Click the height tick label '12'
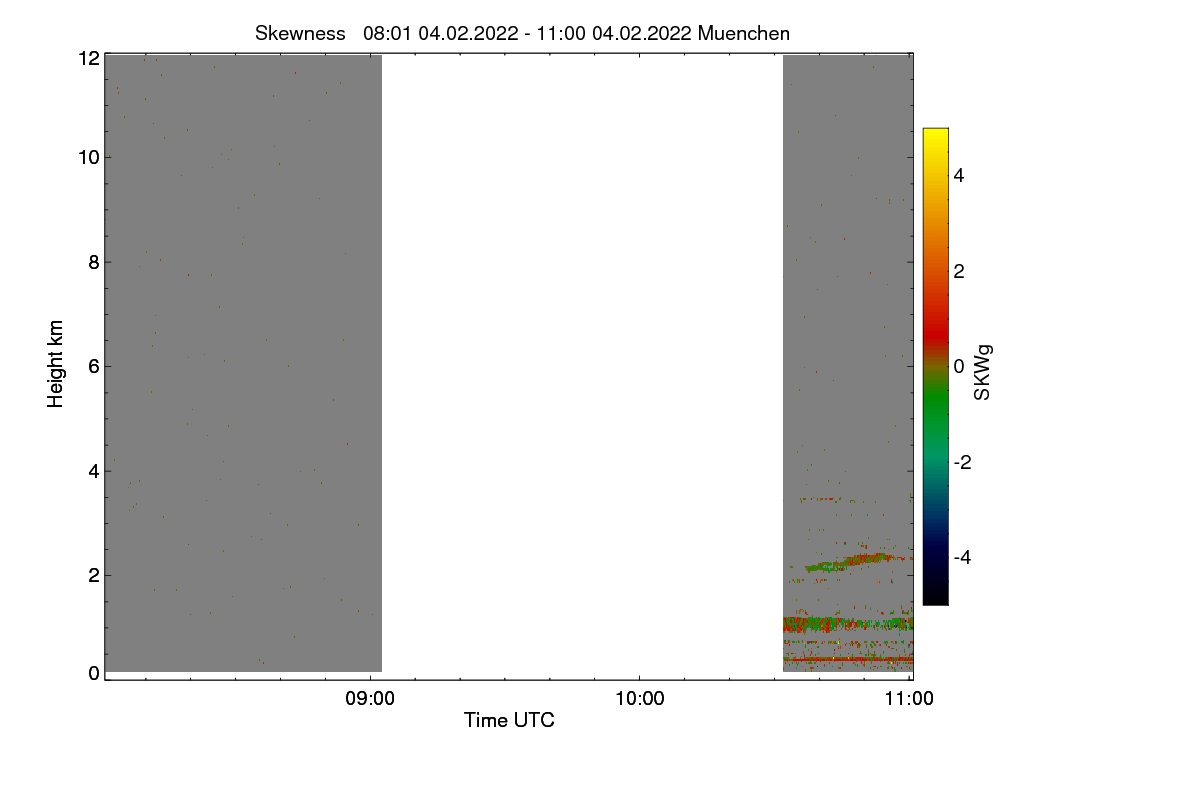Viewport: 1200px width, 800px height. click(x=89, y=58)
